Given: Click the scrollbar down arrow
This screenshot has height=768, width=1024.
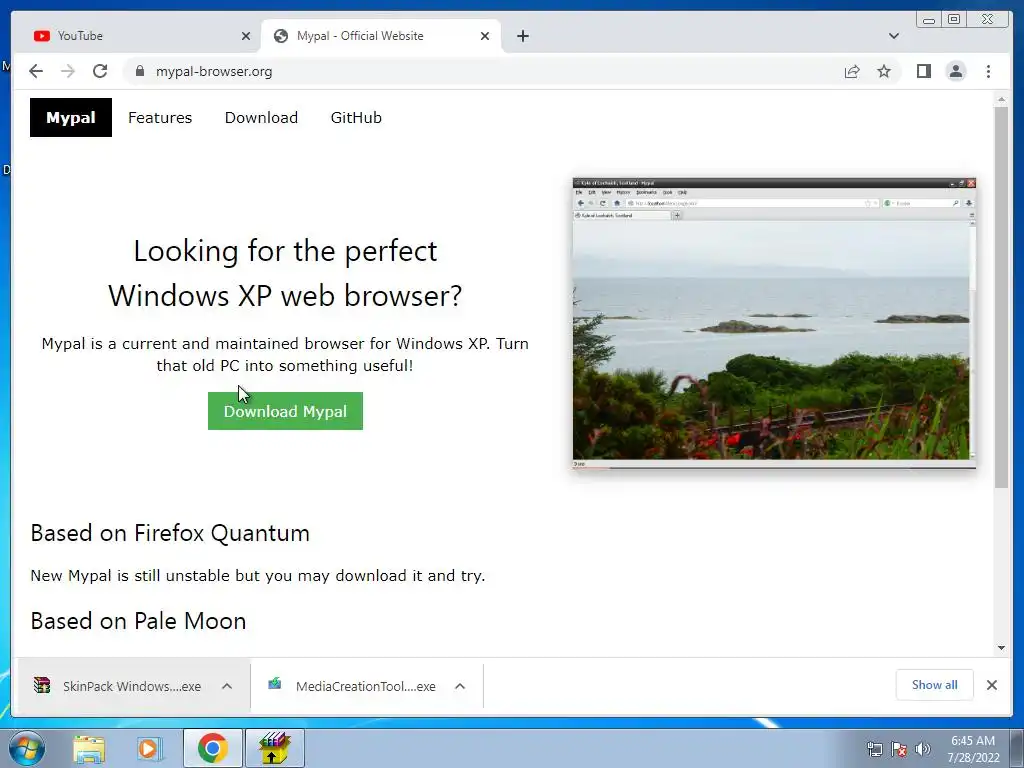Looking at the screenshot, I should [x=1001, y=648].
